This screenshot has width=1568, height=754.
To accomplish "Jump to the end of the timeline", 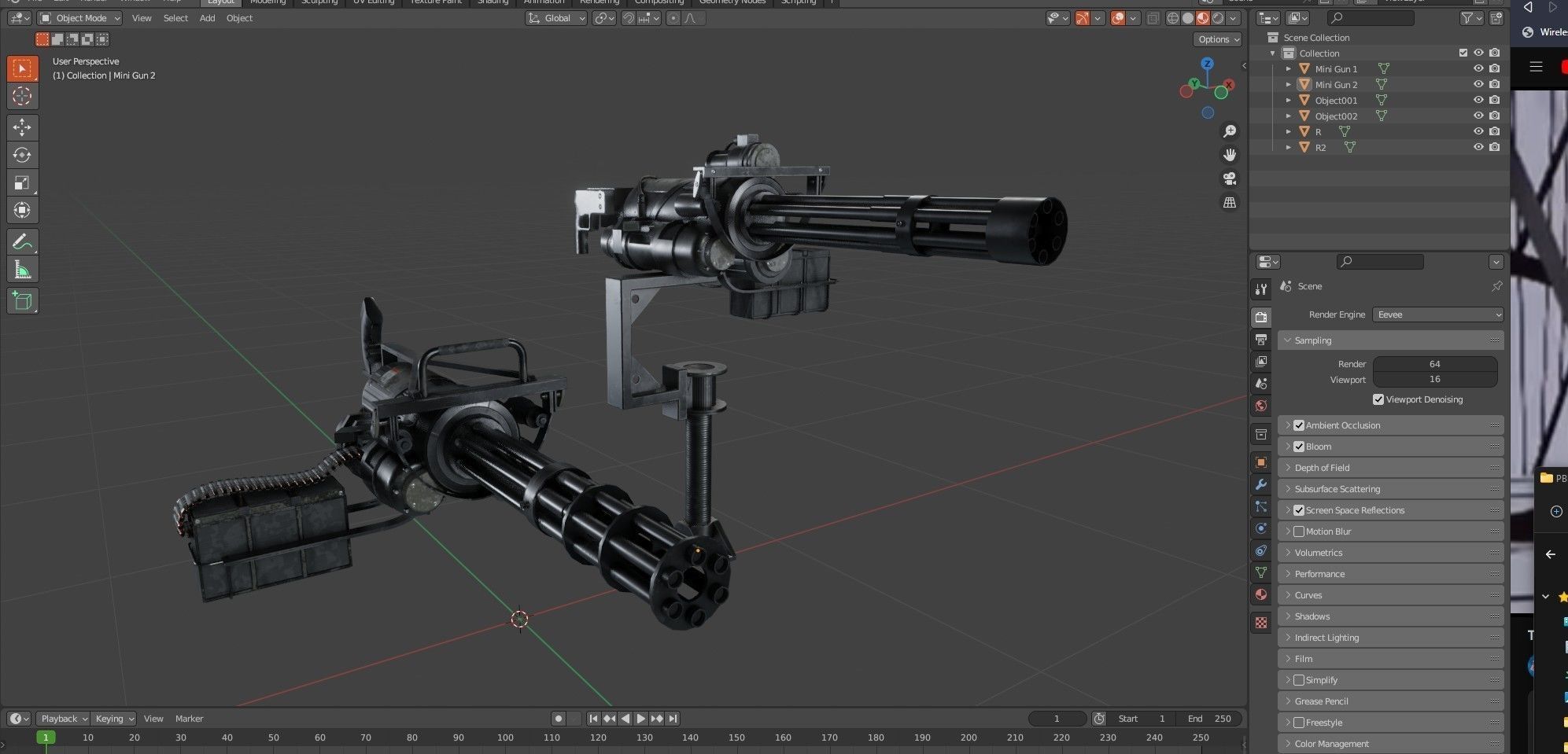I will pyautogui.click(x=673, y=718).
